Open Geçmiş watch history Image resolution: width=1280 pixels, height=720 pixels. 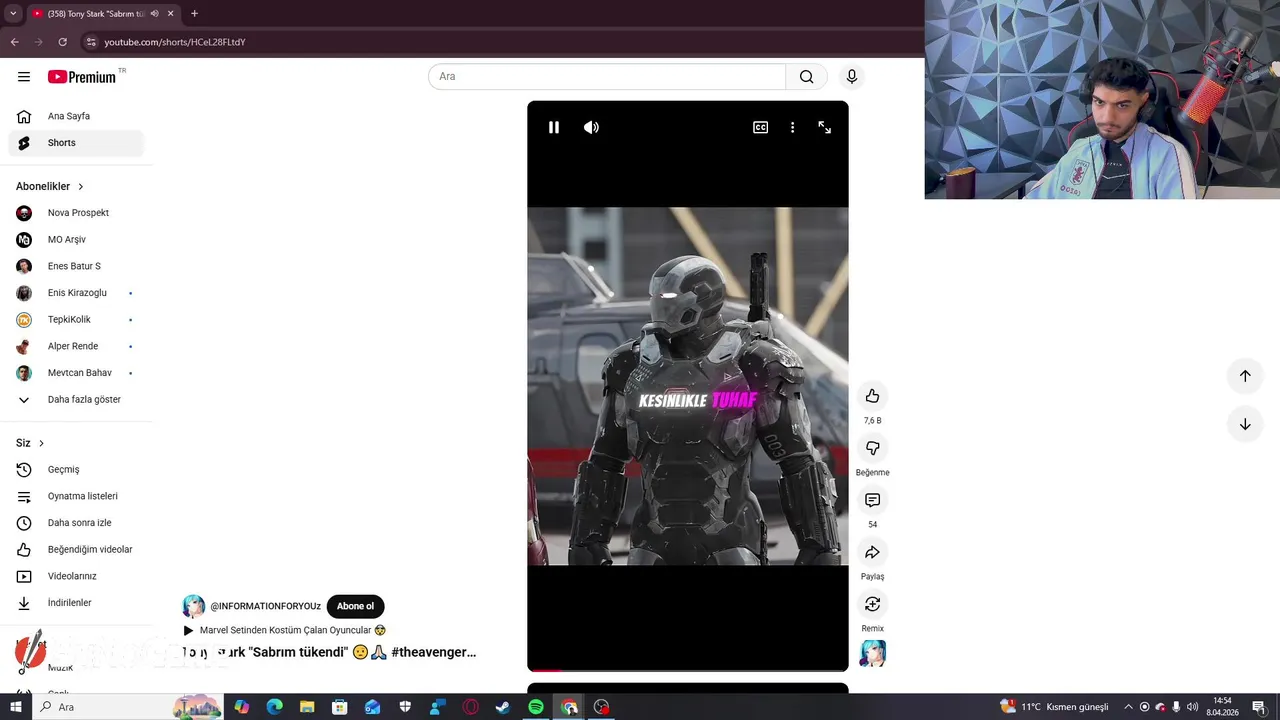tap(76, 470)
